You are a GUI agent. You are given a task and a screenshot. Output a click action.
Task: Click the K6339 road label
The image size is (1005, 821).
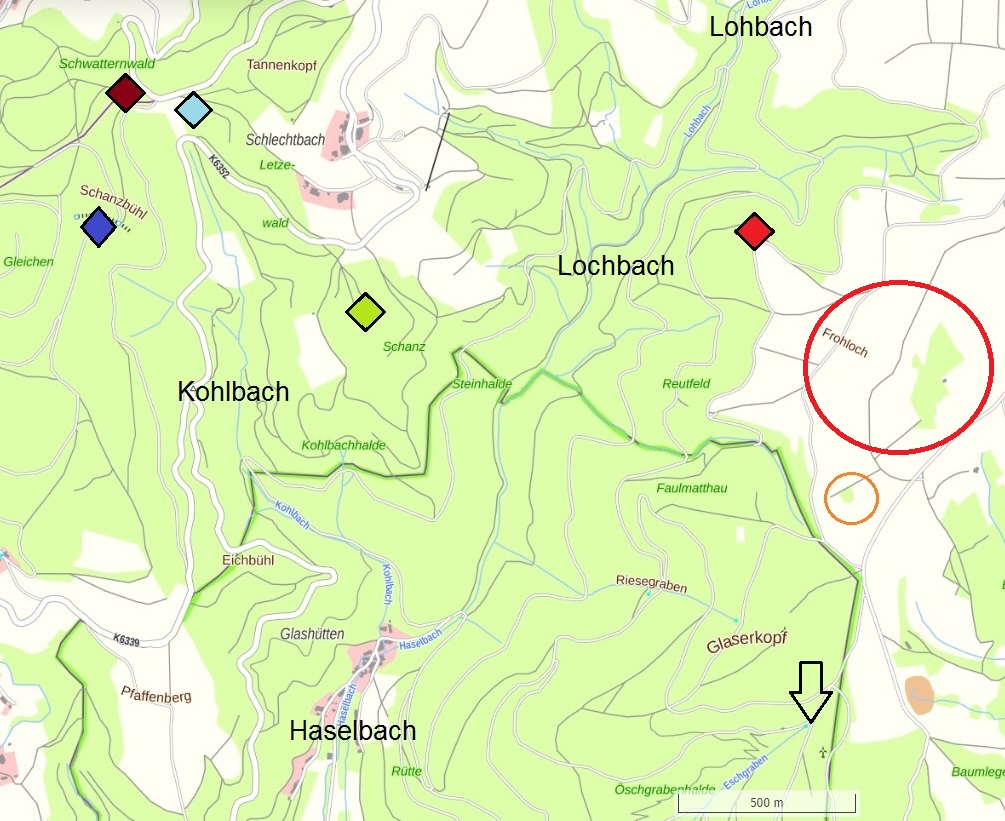coord(126,640)
